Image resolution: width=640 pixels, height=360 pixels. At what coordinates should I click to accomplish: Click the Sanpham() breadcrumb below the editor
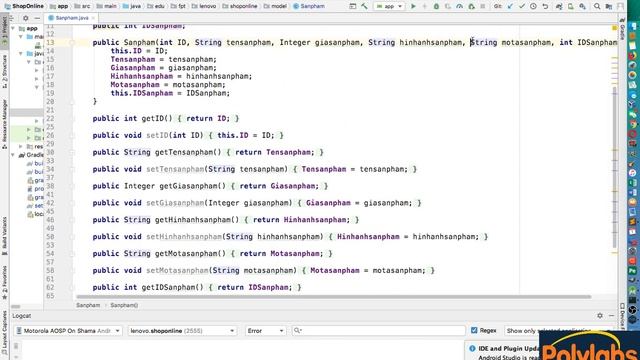124,305
